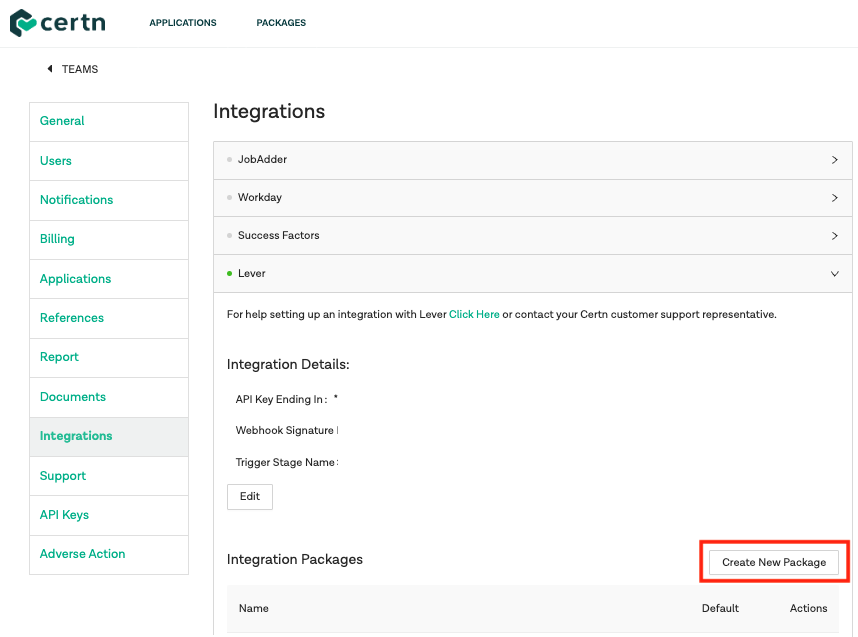This screenshot has height=637, width=858.
Task: Click the Default column header
Action: 720,609
